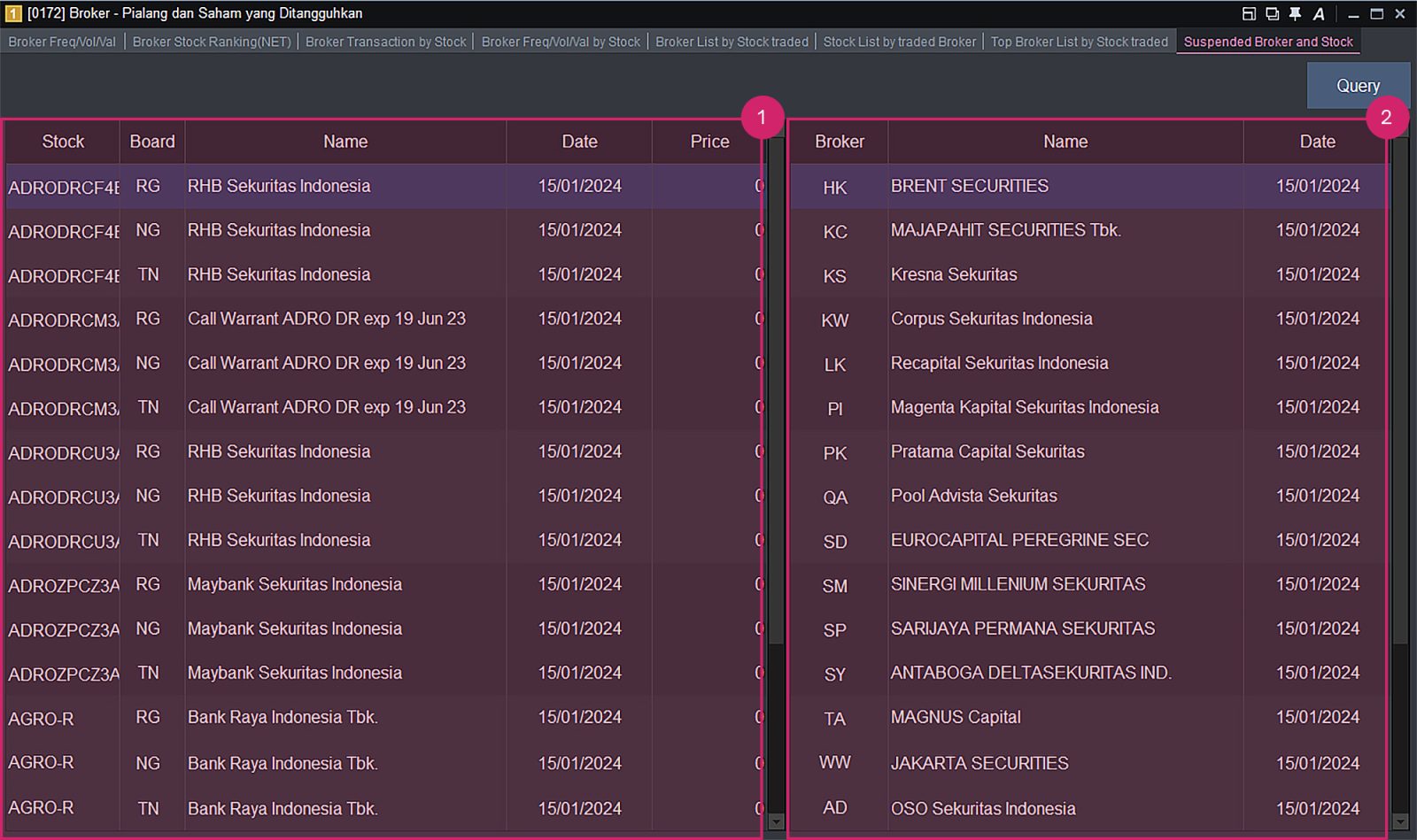Click the duplicate window icon
The width and height of the screenshot is (1417, 840).
(1273, 13)
